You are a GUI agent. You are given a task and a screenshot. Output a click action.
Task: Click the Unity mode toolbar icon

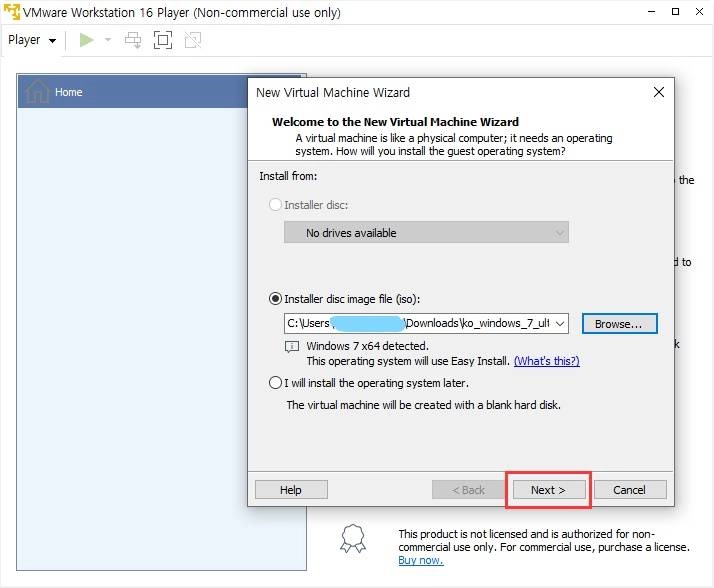[193, 40]
